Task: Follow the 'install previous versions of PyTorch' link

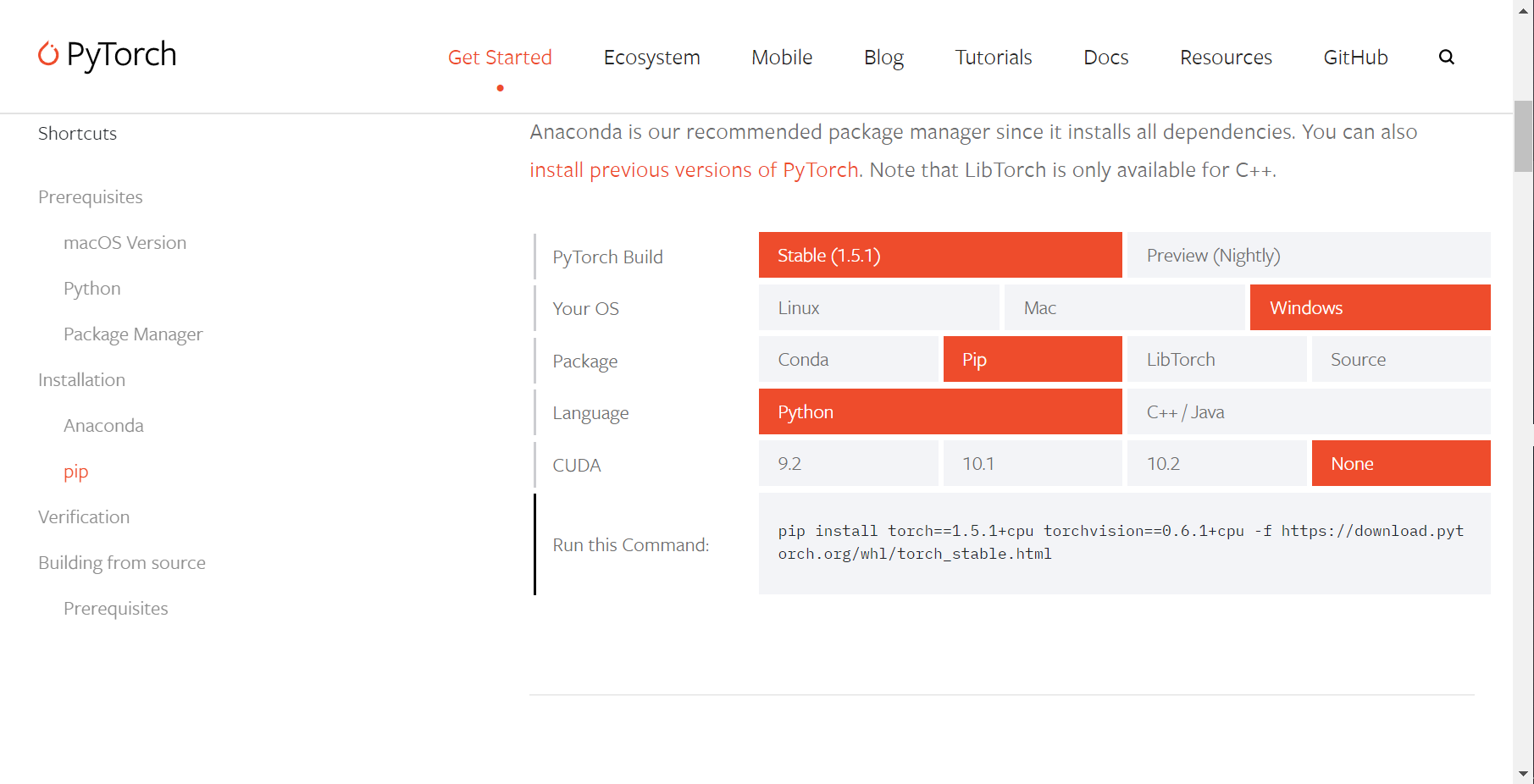Action: pos(695,170)
